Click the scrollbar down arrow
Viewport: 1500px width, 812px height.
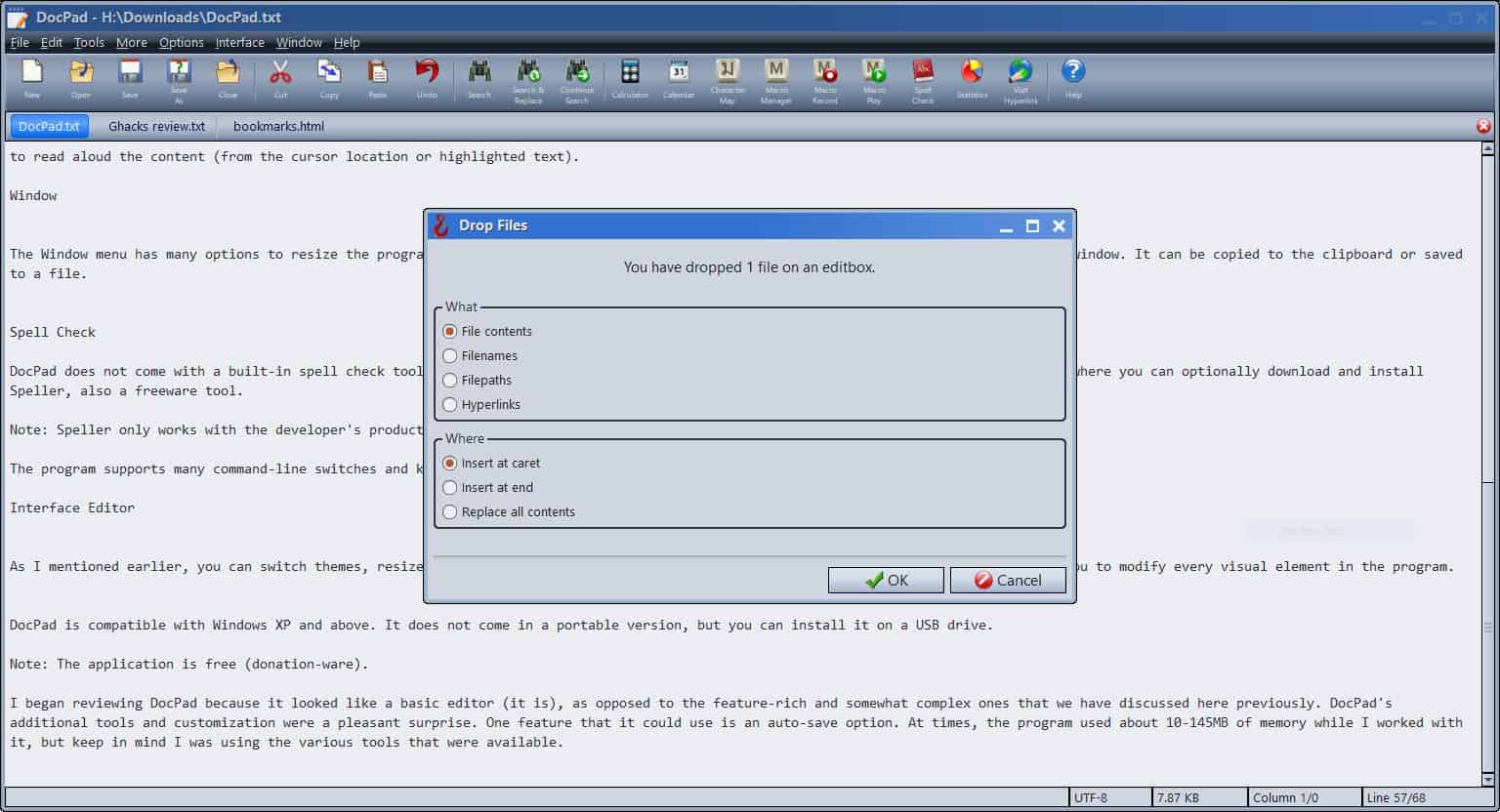[x=1488, y=779]
